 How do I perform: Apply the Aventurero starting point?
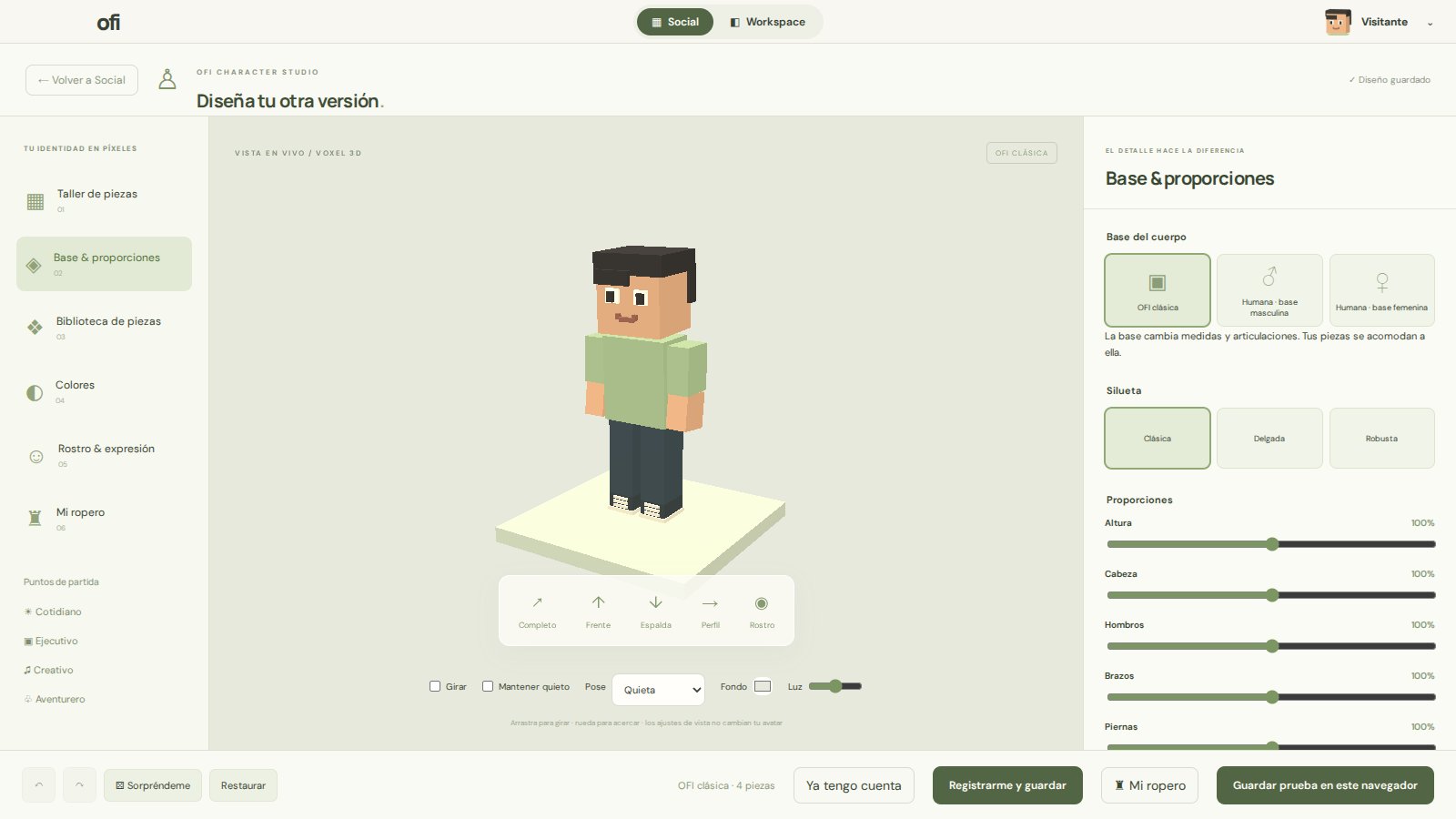(x=55, y=699)
